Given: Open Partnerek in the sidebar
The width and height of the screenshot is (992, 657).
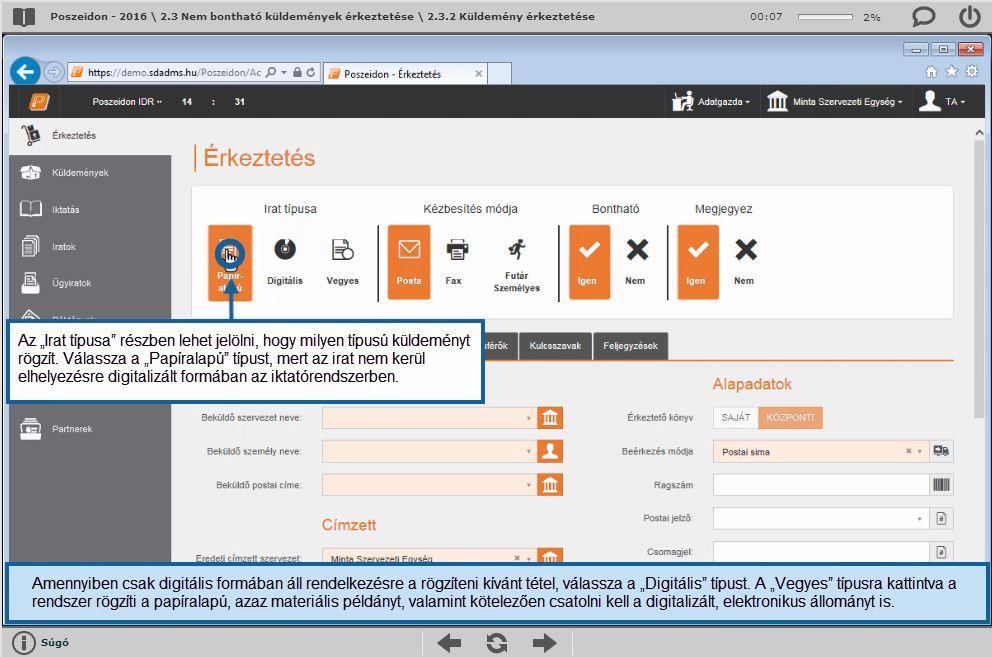Looking at the screenshot, I should [90, 429].
